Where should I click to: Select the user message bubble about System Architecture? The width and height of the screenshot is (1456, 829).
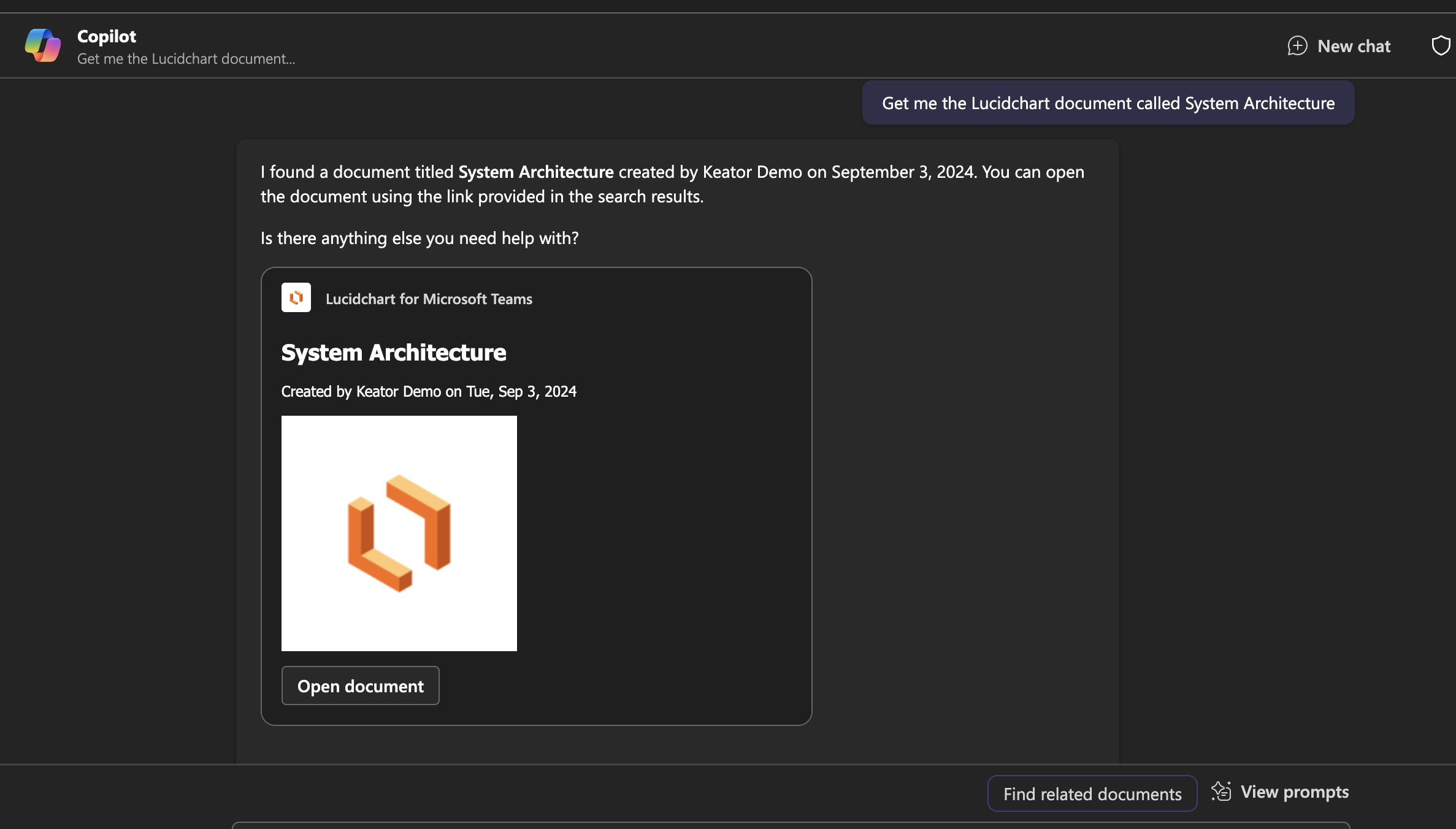click(x=1108, y=102)
